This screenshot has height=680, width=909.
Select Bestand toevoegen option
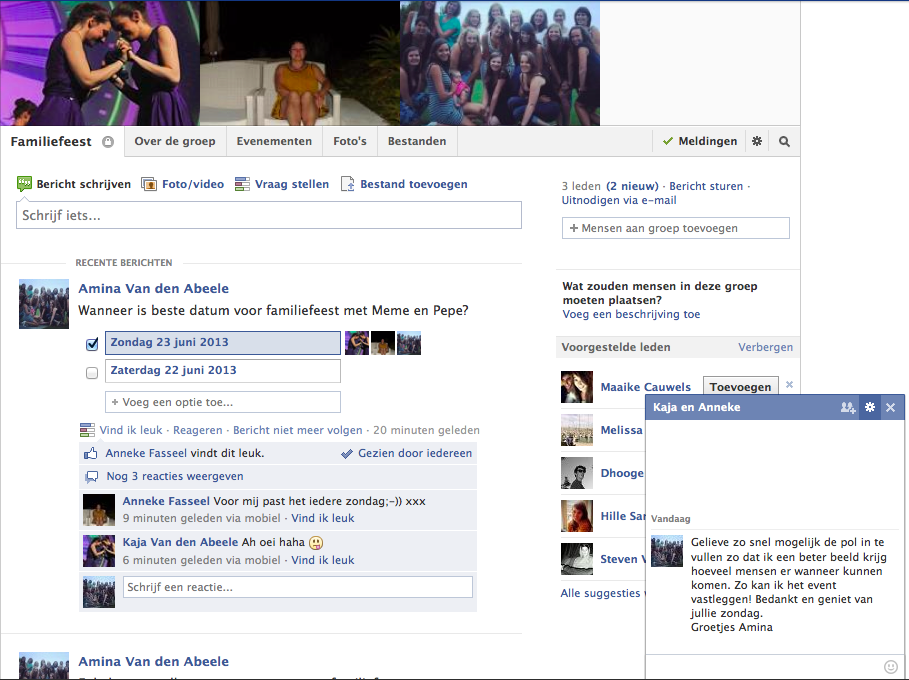point(404,184)
